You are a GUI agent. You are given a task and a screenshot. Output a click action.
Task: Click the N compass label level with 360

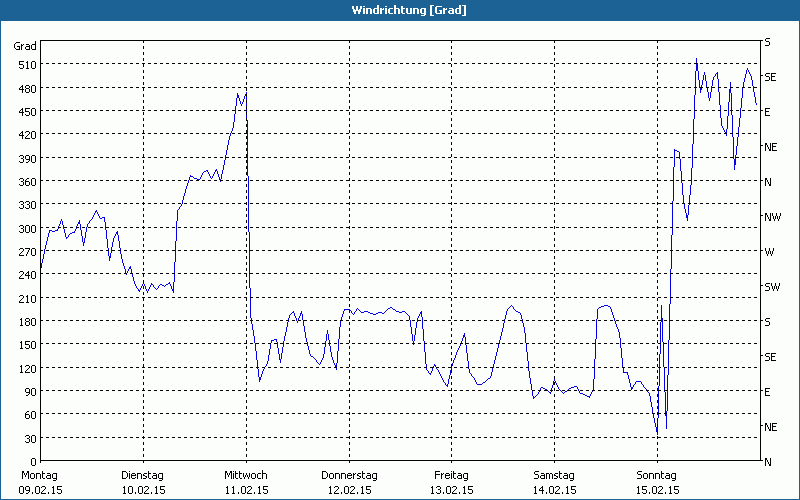(768, 182)
